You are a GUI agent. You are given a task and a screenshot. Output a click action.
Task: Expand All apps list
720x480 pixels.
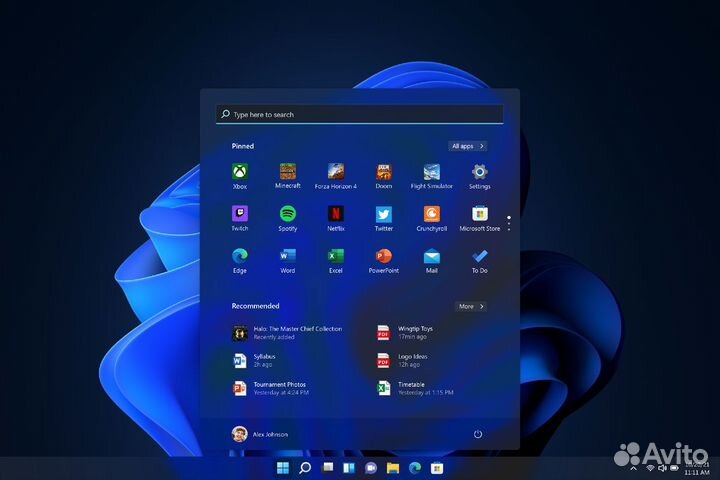[467, 146]
